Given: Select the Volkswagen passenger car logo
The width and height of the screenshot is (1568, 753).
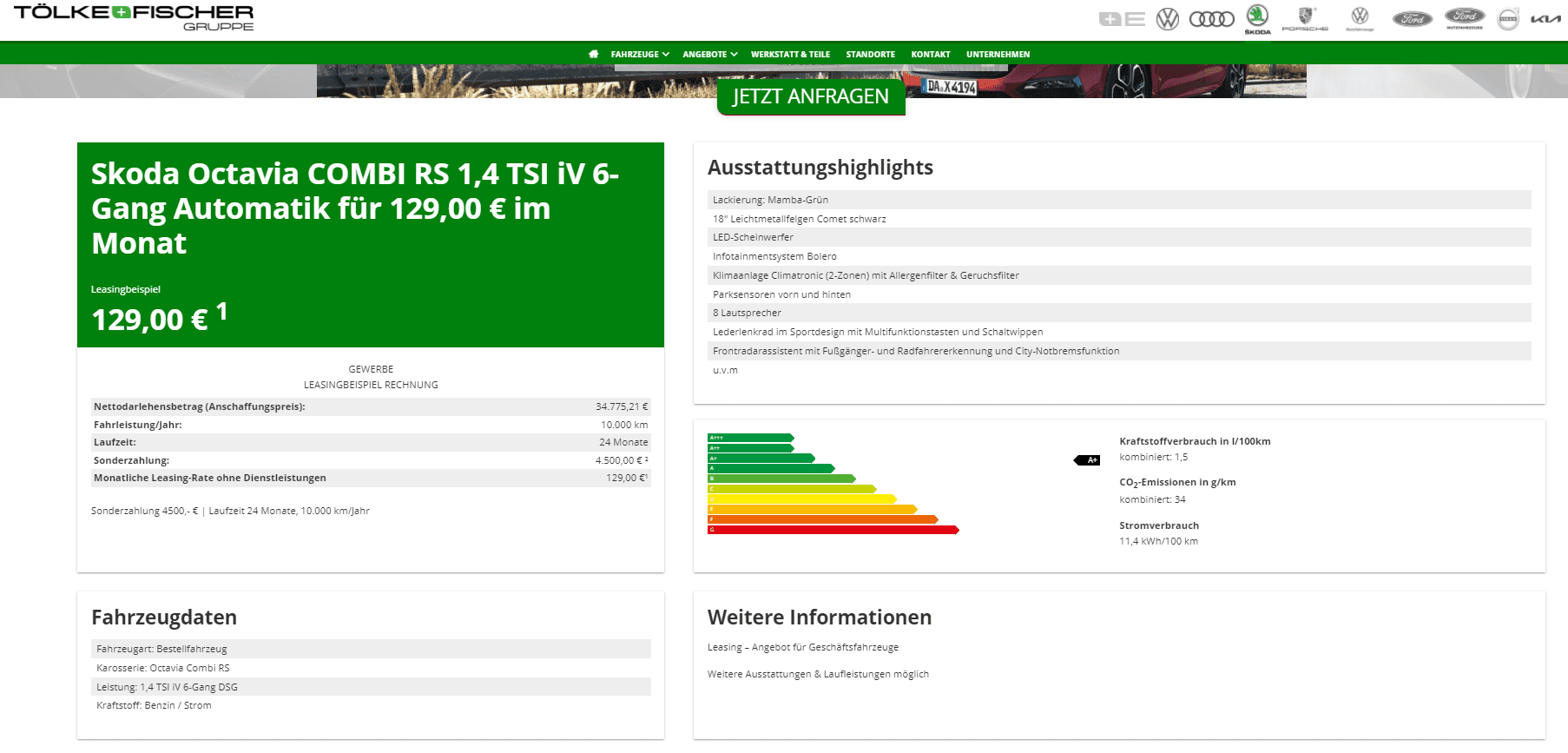Looking at the screenshot, I should tap(1168, 19).
